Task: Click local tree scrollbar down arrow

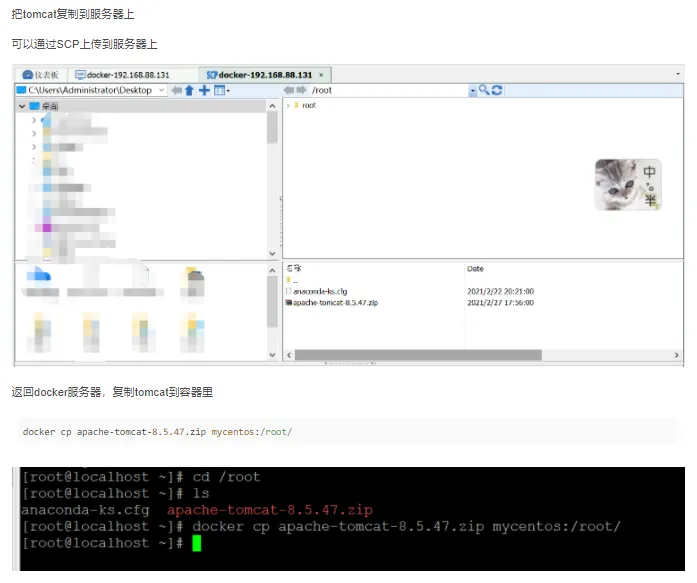Action: pyautogui.click(x=272, y=253)
